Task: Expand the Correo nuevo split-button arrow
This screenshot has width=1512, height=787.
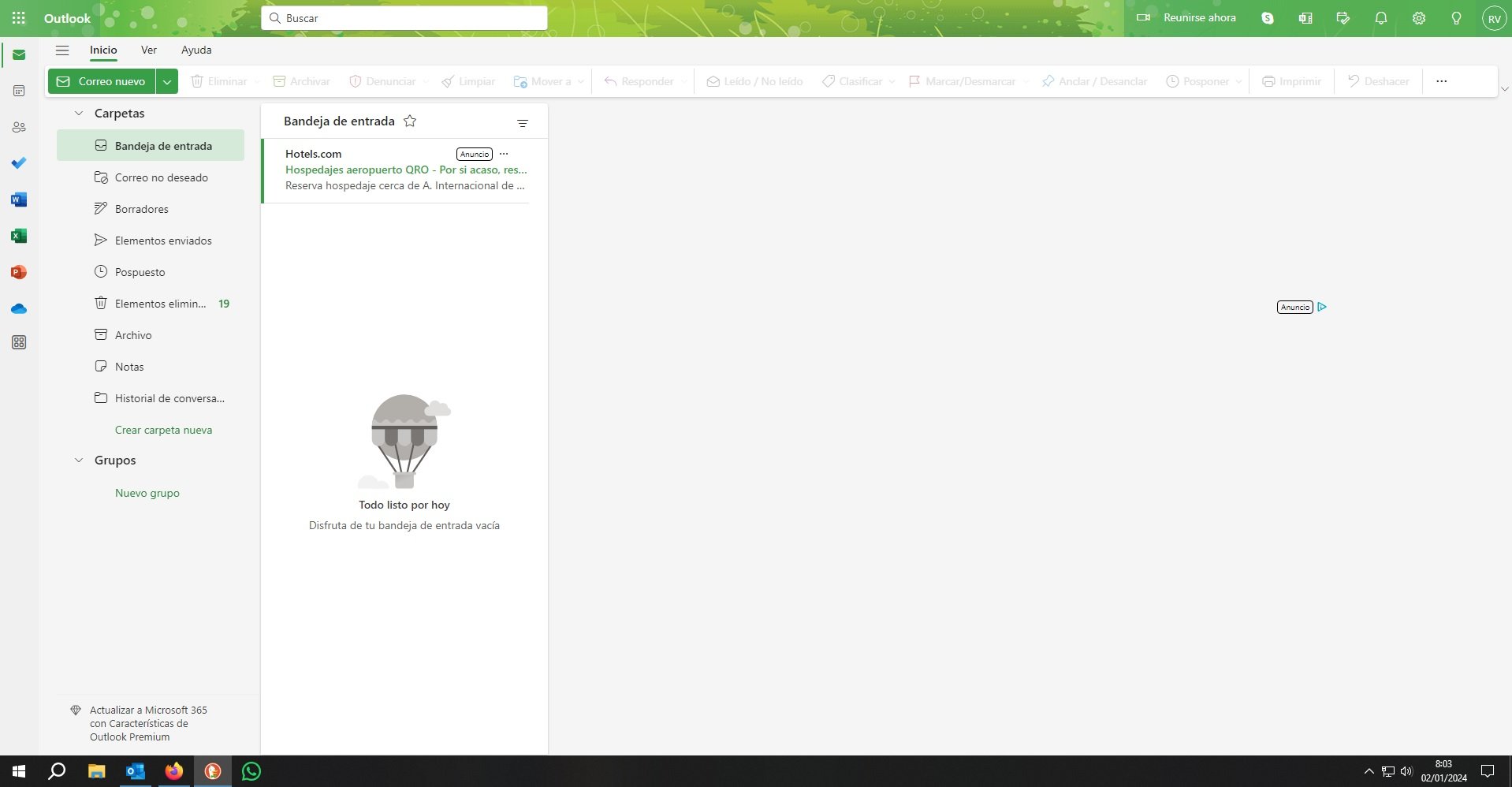Action: pyautogui.click(x=166, y=80)
